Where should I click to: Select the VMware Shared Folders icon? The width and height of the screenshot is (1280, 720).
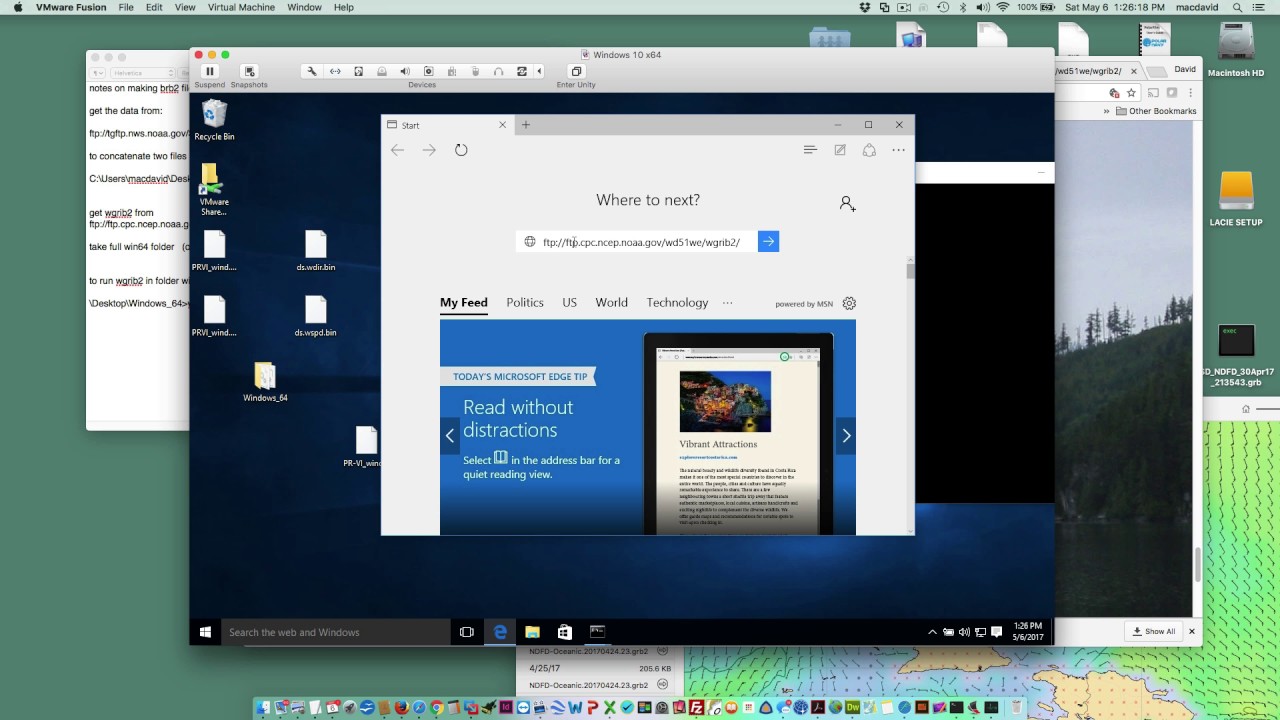[214, 190]
